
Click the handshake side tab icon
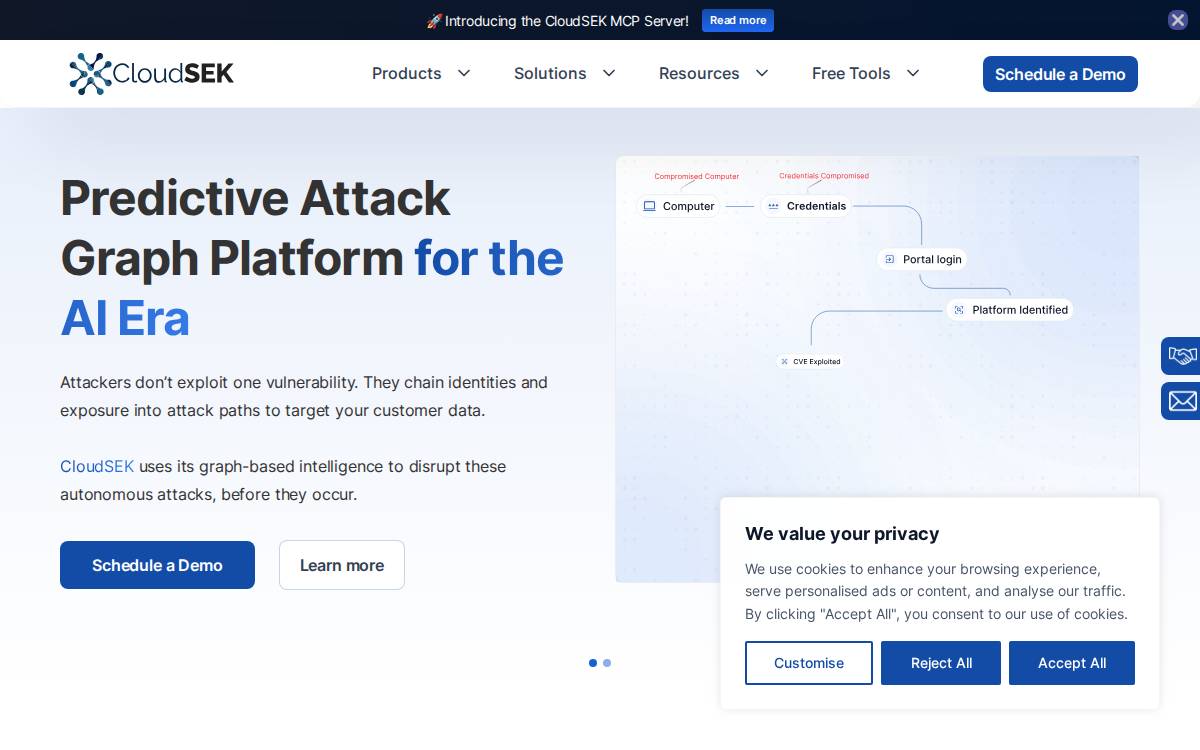[1182, 356]
